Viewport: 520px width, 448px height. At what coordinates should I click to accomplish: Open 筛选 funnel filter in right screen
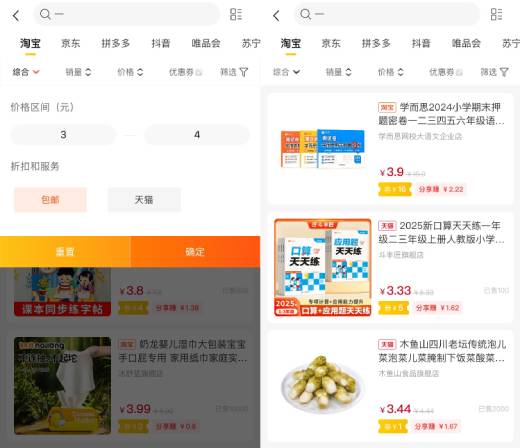click(x=494, y=72)
